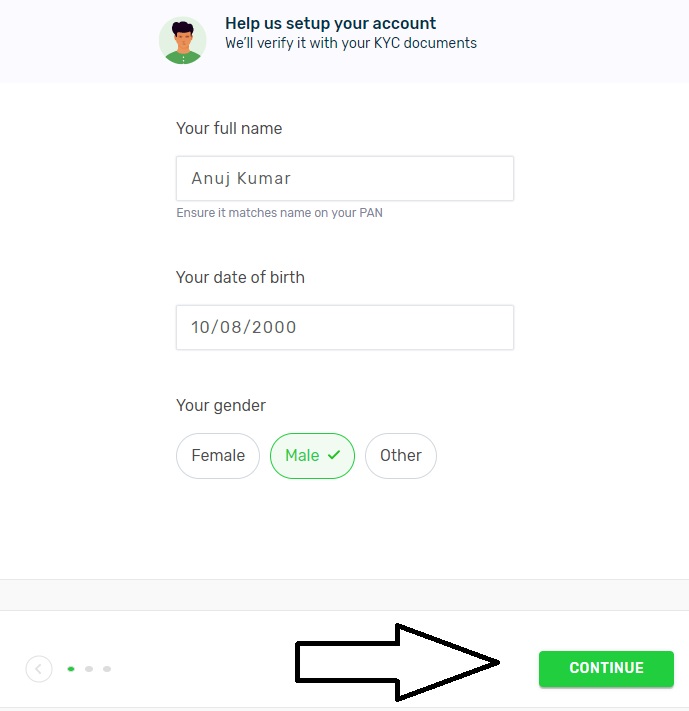Click the hint about matching name on PAN
Screen dimensions: 689x711
coord(279,213)
